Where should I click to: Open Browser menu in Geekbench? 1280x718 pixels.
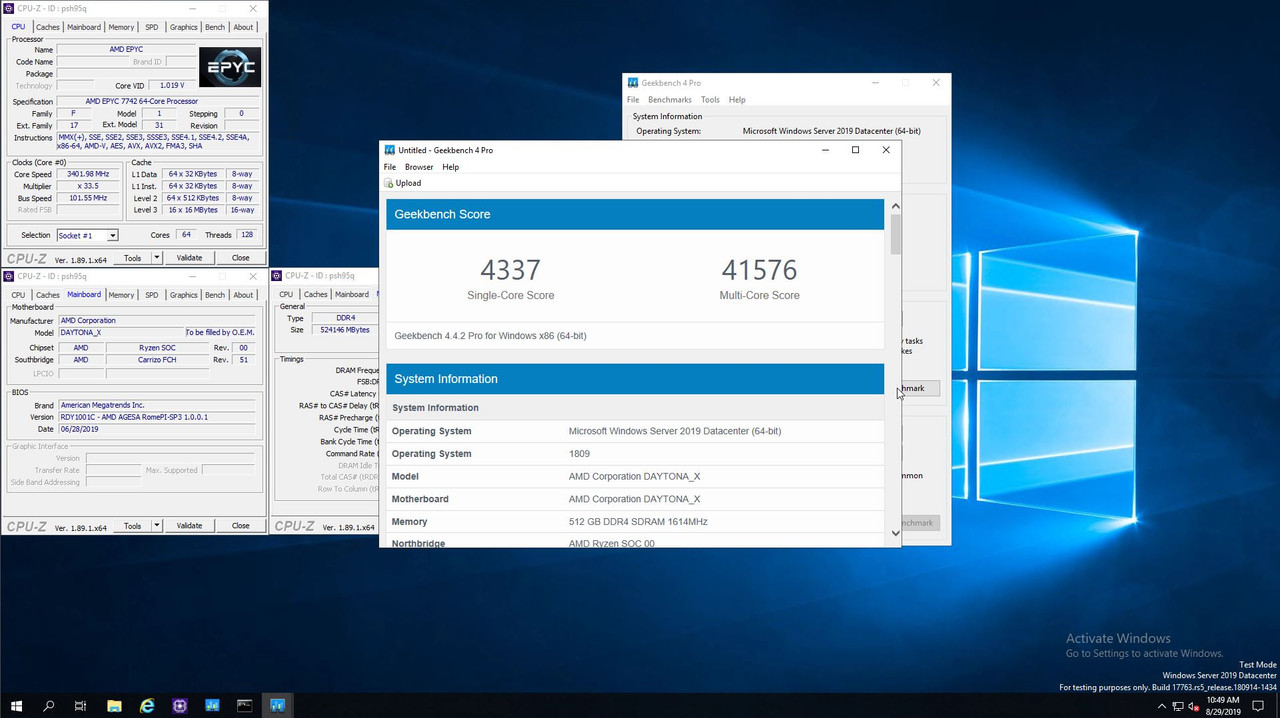pos(419,167)
